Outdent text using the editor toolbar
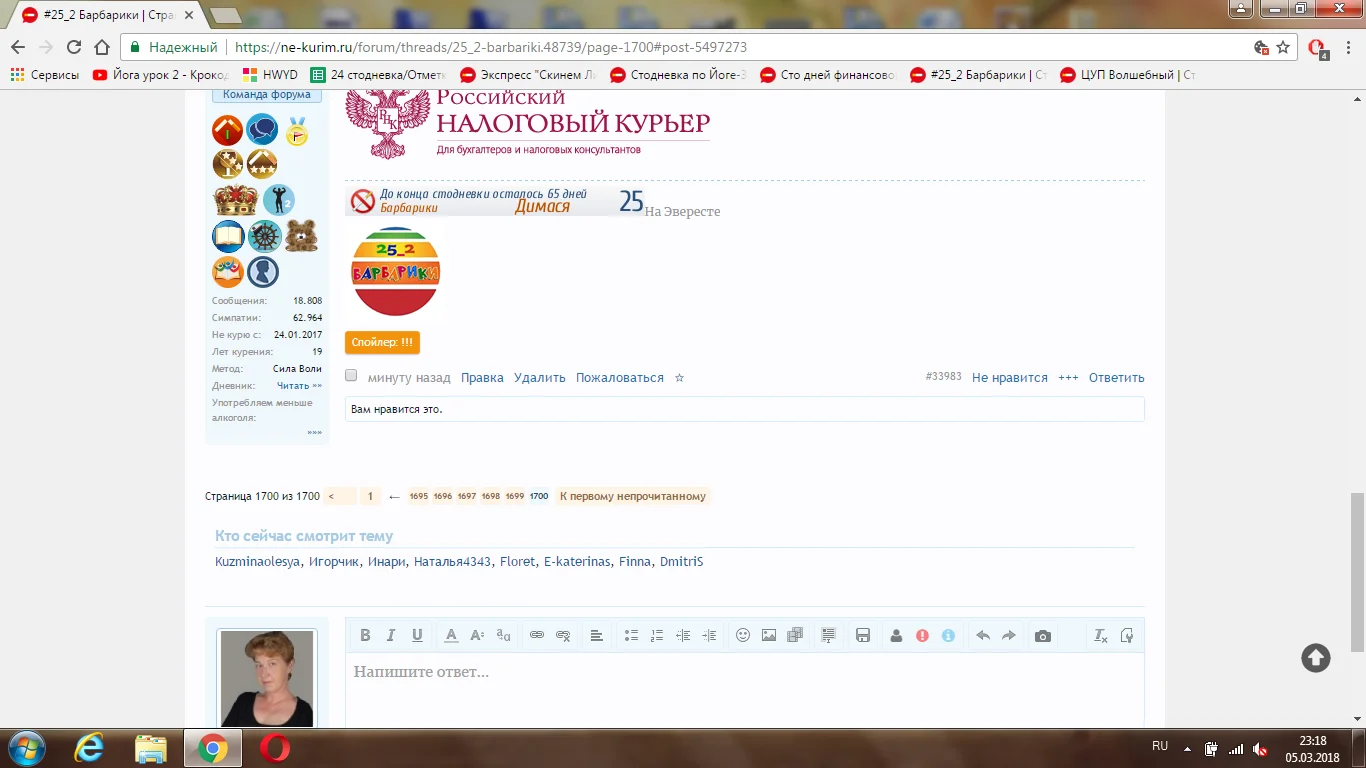 (683, 635)
